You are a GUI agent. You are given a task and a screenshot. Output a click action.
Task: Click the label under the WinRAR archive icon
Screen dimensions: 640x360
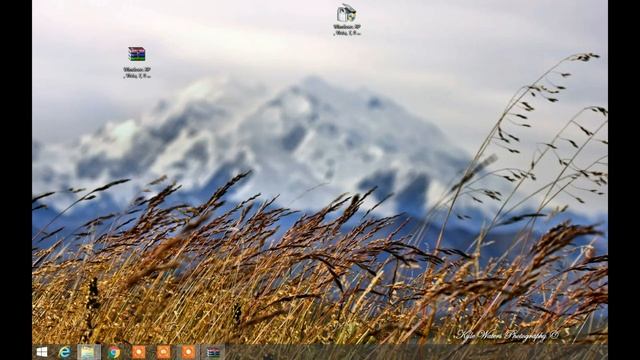(137, 73)
